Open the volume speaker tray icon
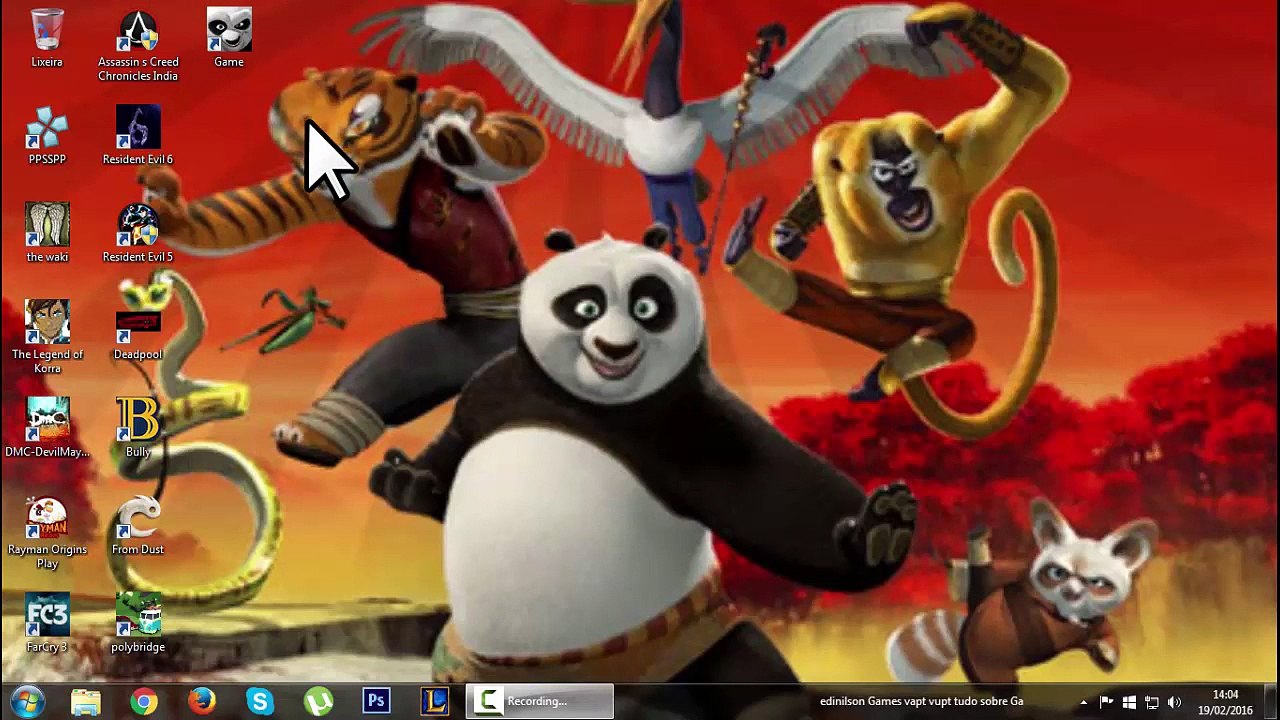 [1175, 702]
